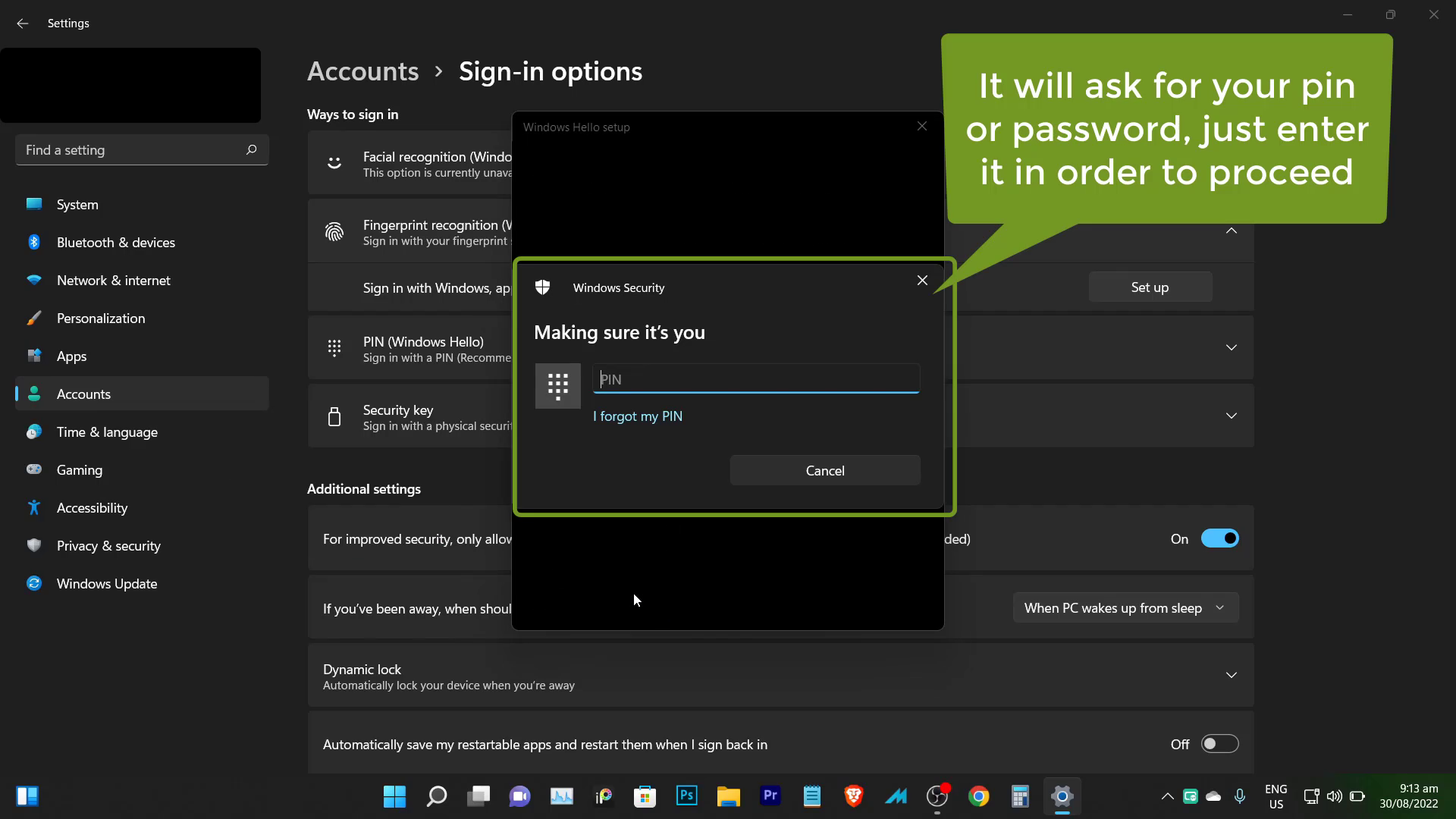Click the Find a setting search box
The image size is (1456, 819).
click(x=142, y=150)
